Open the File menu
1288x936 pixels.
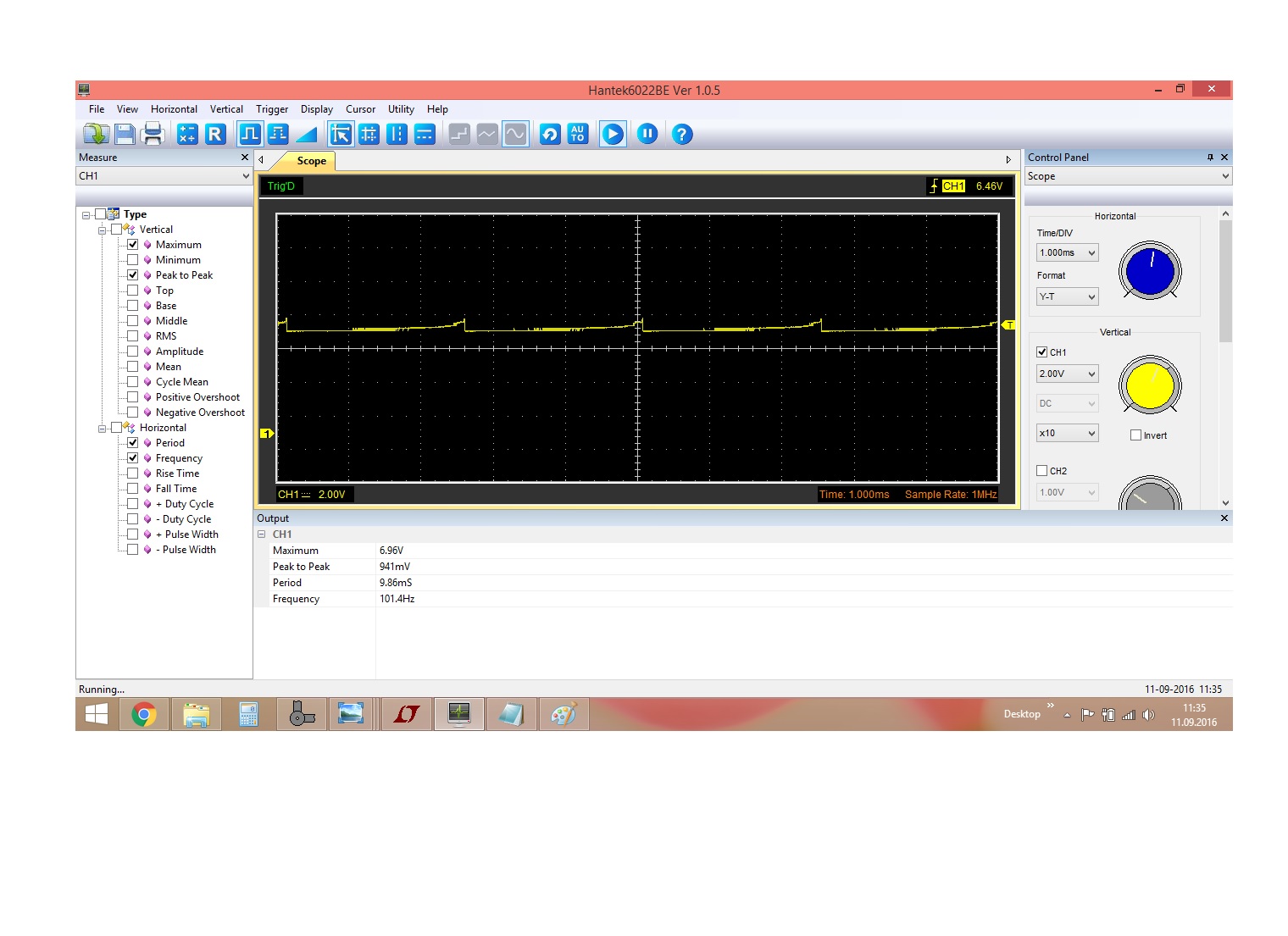(97, 109)
